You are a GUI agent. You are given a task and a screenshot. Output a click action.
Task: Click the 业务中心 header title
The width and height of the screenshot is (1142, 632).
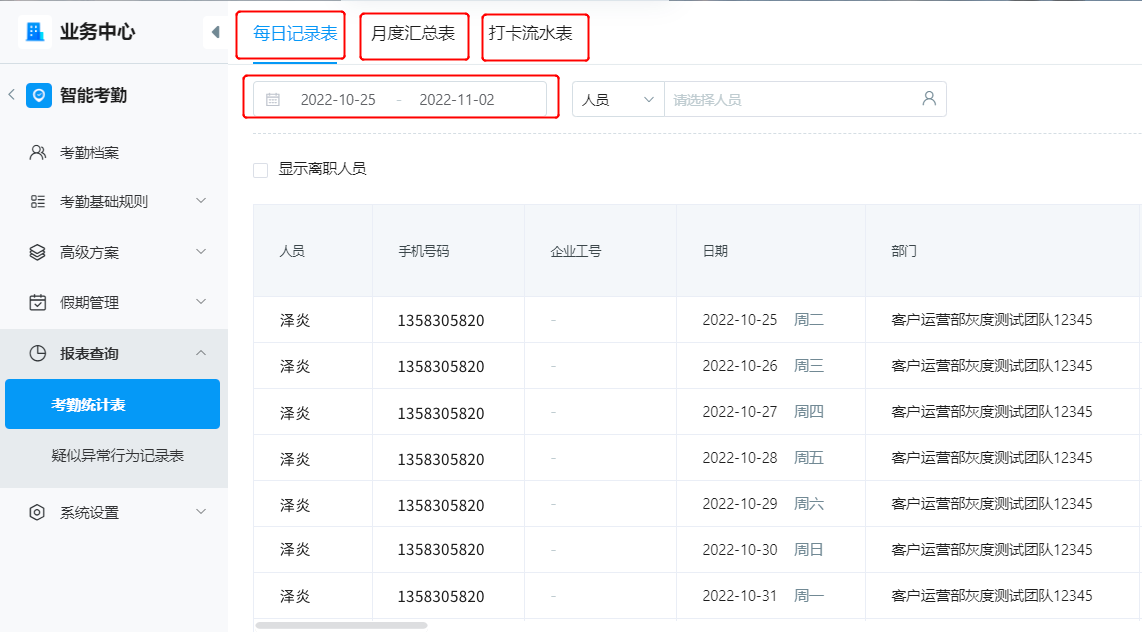tap(98, 32)
